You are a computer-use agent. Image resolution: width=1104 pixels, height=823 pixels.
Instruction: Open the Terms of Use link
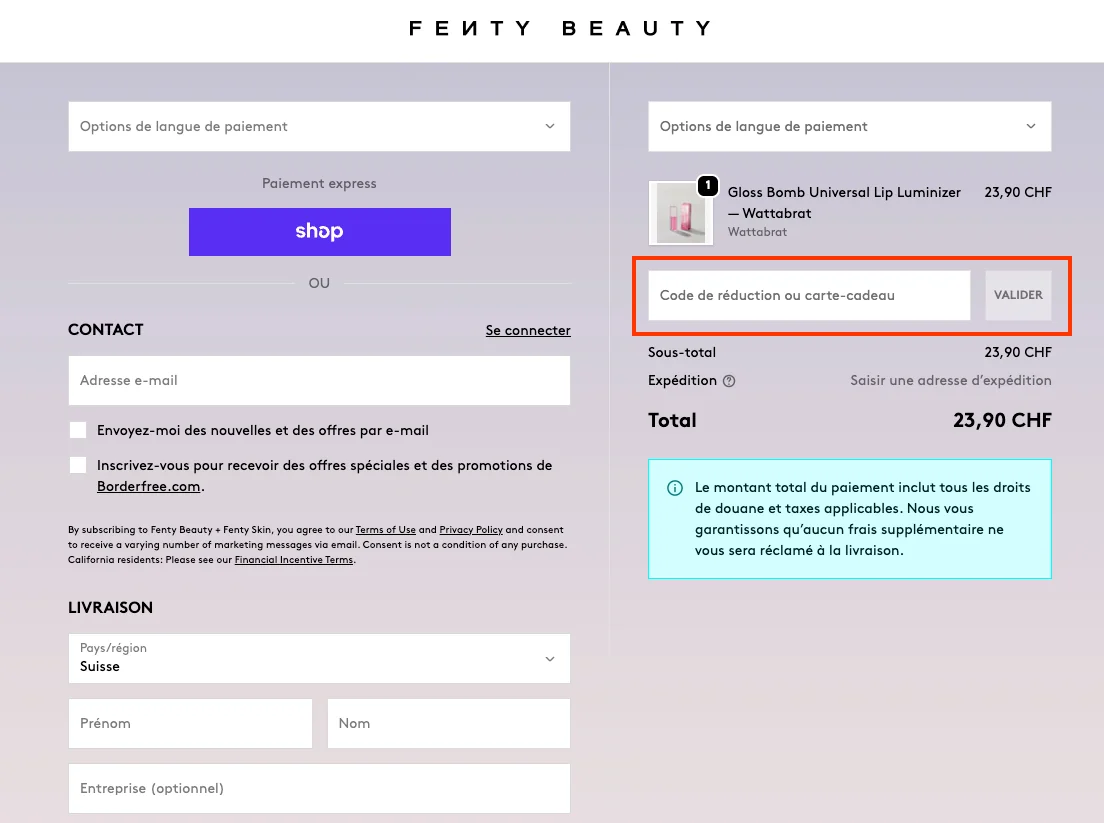[386, 529]
